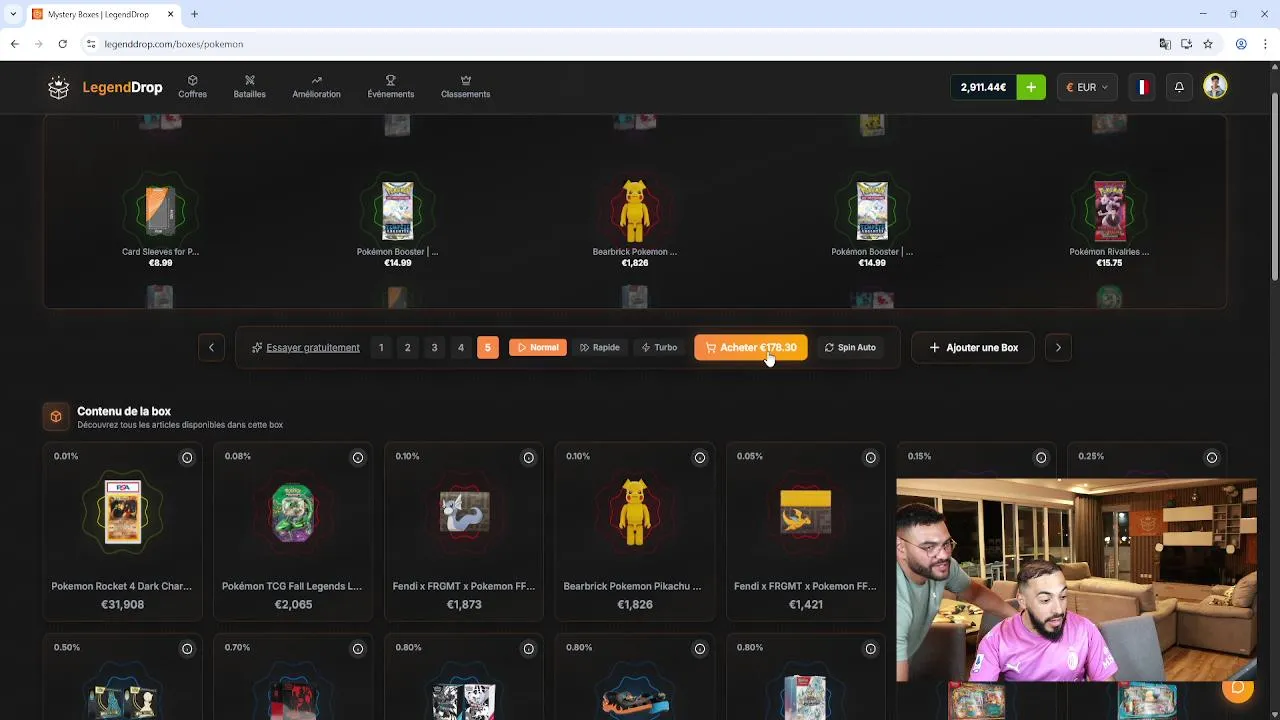Click the green add funds plus button
Screen dimensions: 1280x720
[1031, 87]
